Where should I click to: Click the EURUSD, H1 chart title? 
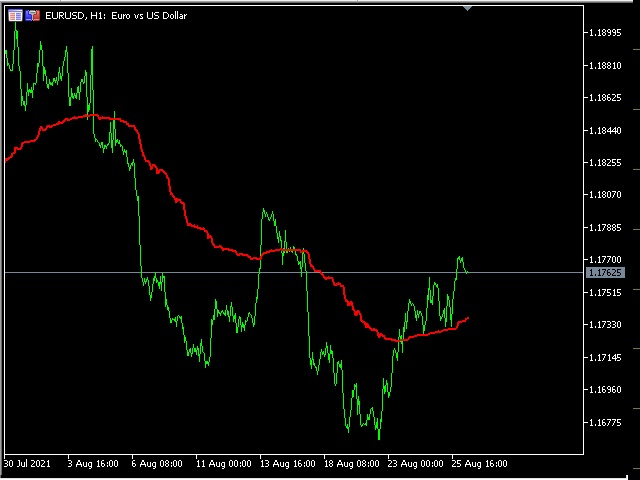pos(116,16)
